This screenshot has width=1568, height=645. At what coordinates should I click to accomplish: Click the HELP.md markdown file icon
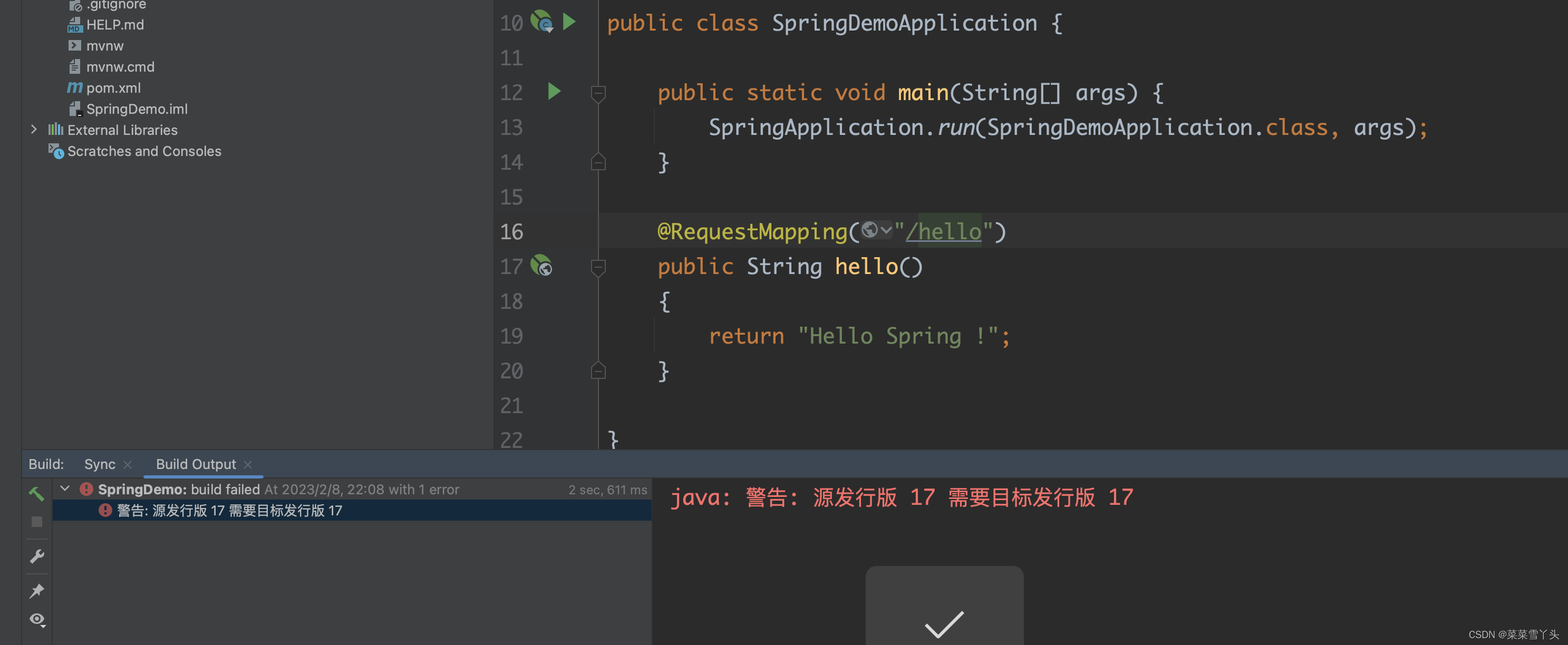[x=74, y=25]
